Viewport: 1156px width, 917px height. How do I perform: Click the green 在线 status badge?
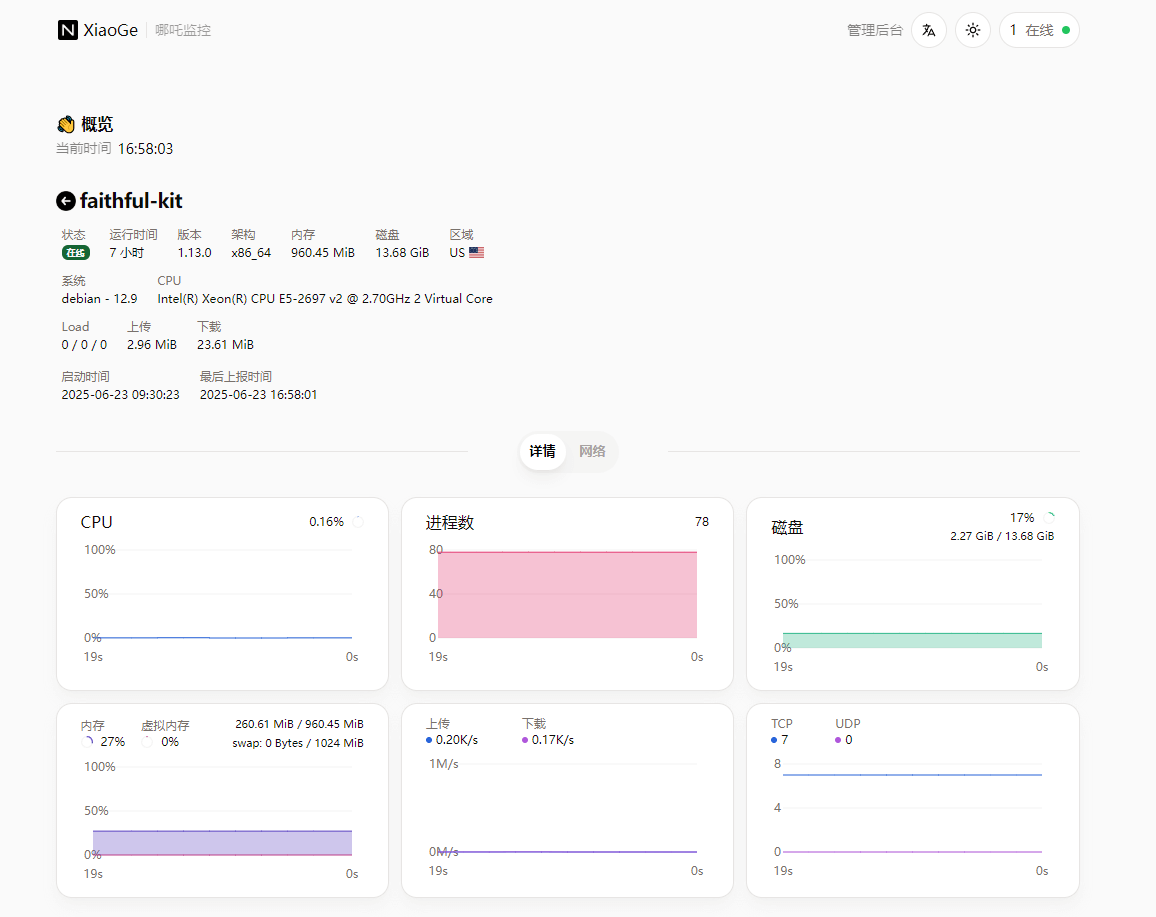click(76, 253)
